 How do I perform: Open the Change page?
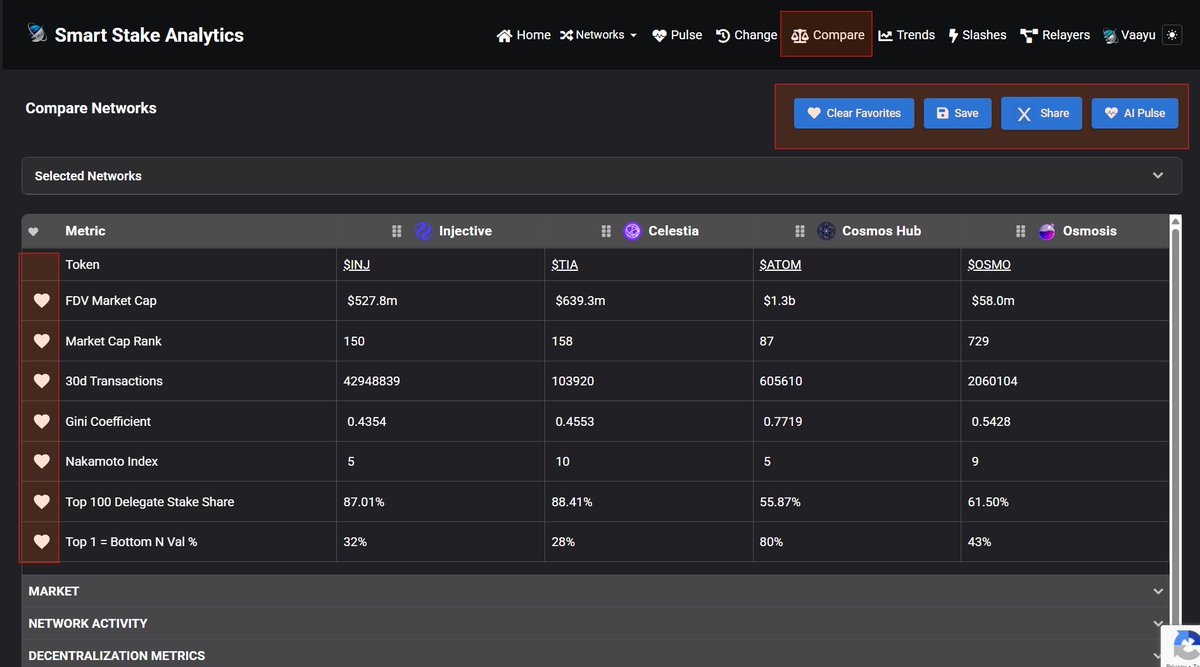click(746, 35)
